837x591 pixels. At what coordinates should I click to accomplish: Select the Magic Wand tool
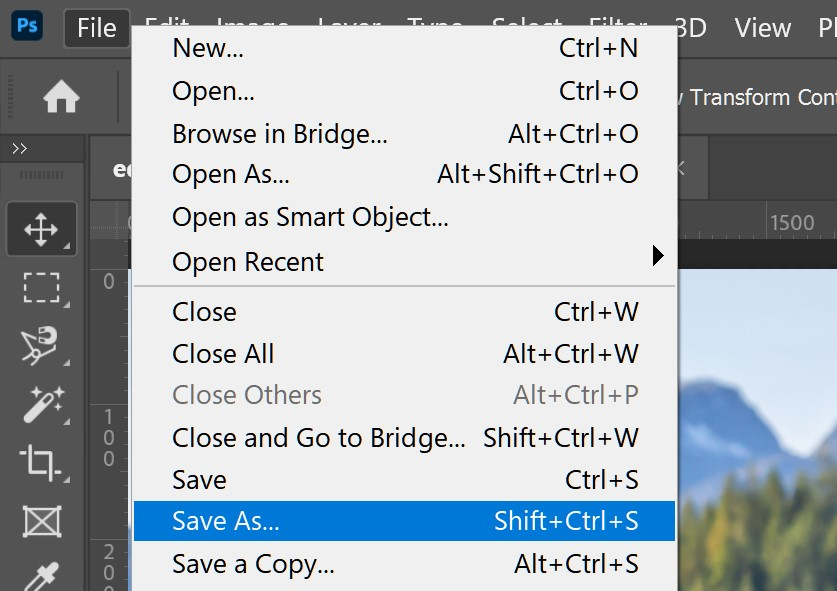pyautogui.click(x=41, y=403)
